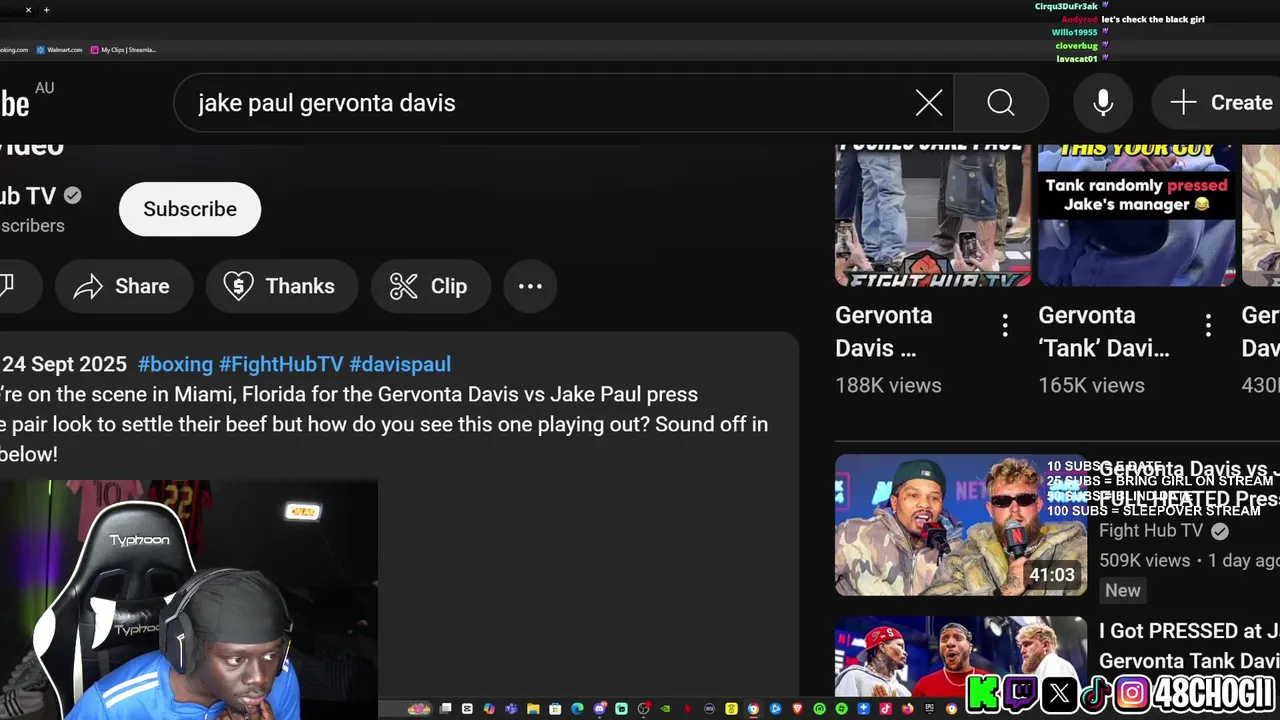1280x720 pixels.
Task: Click the "Gervonta 'Tank' Davi..." video title
Action: [x=1104, y=332]
